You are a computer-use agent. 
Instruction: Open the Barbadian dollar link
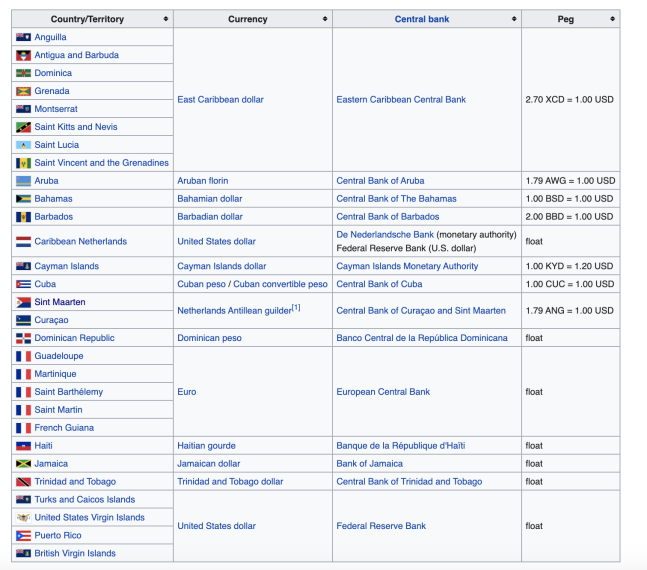[210, 217]
